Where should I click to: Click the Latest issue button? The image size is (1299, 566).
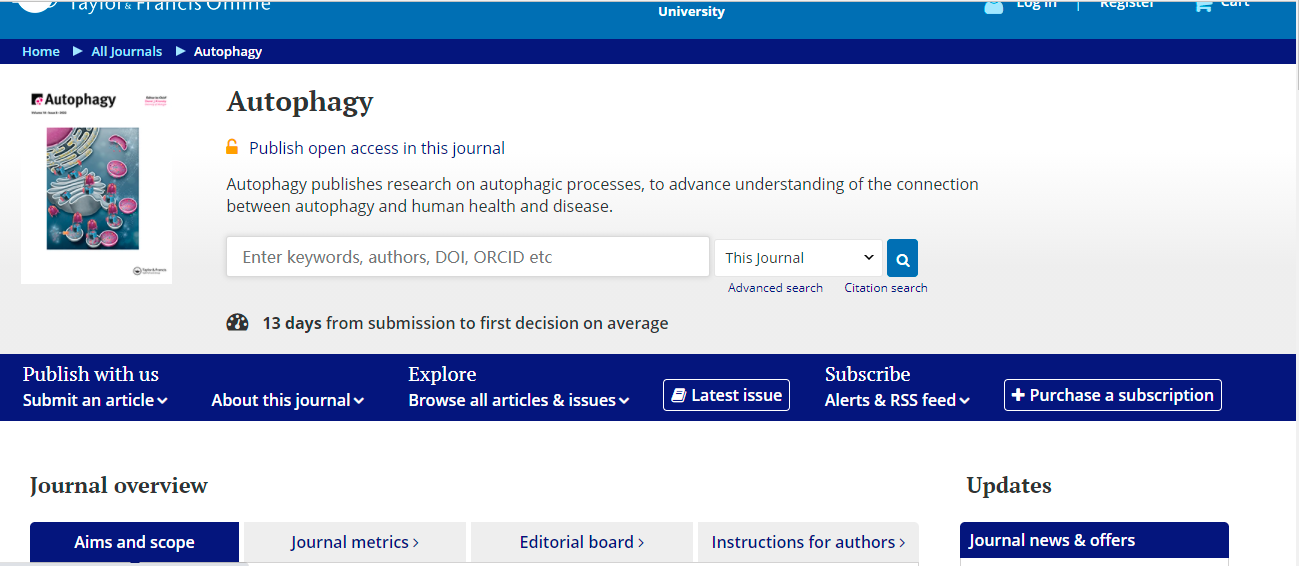pyautogui.click(x=726, y=395)
